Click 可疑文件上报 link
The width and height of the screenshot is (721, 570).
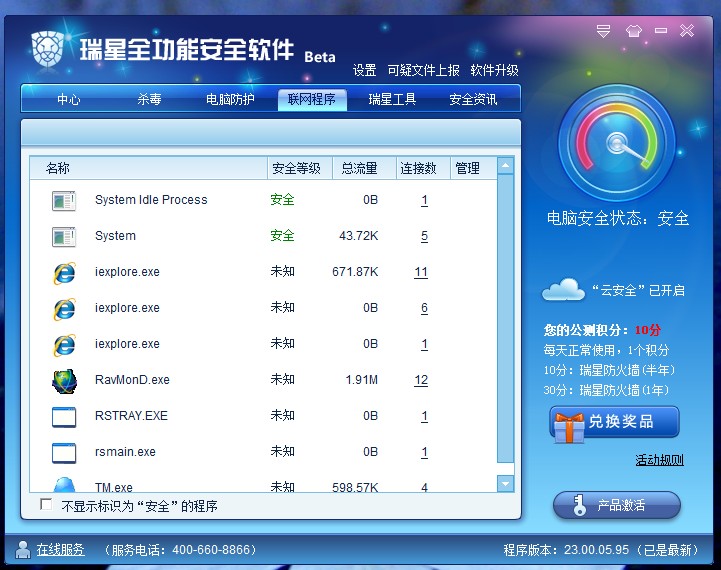click(423, 70)
